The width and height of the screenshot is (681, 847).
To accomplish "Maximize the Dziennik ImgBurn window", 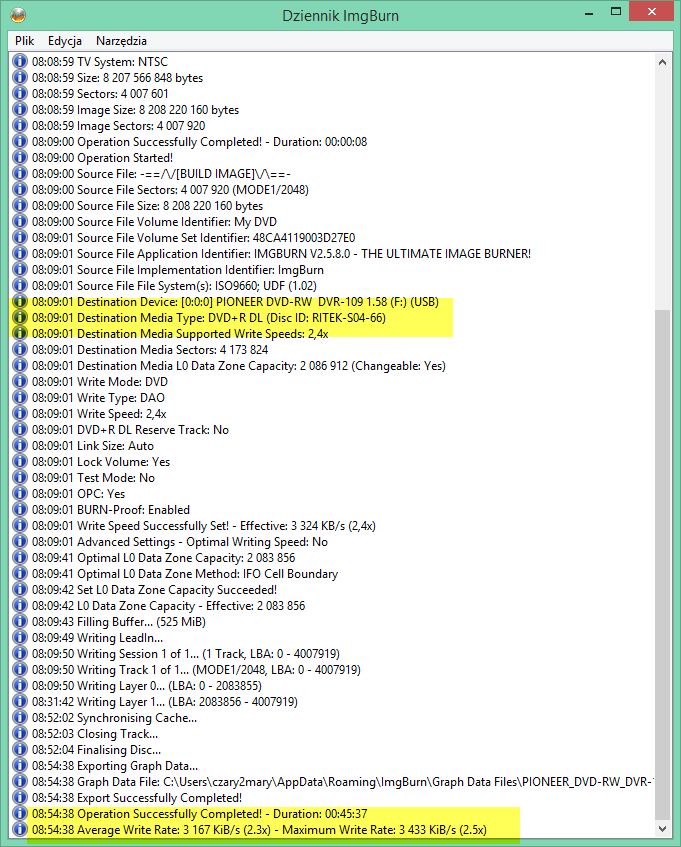I will 616,12.
